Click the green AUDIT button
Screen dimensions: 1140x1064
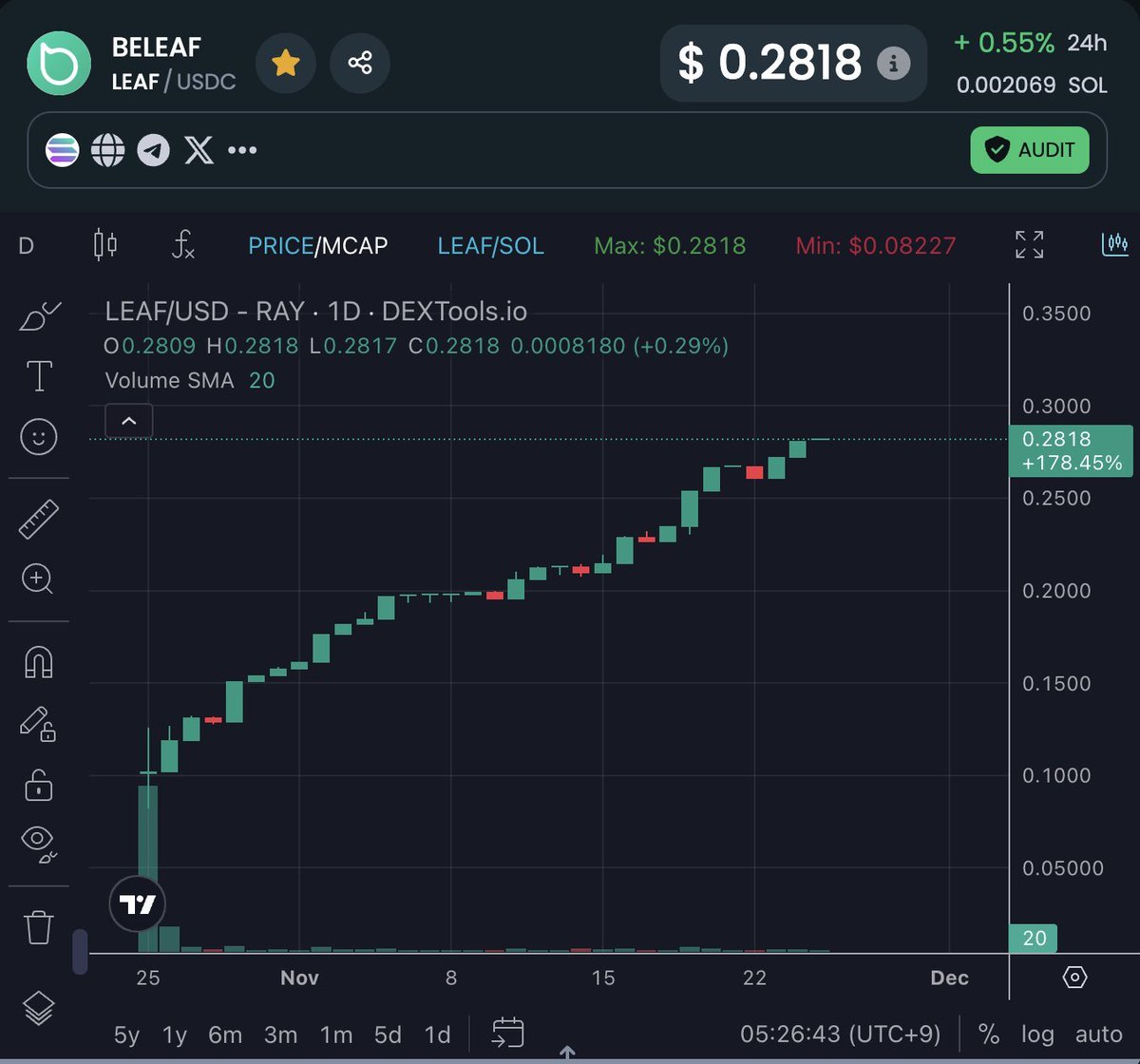coord(1030,150)
